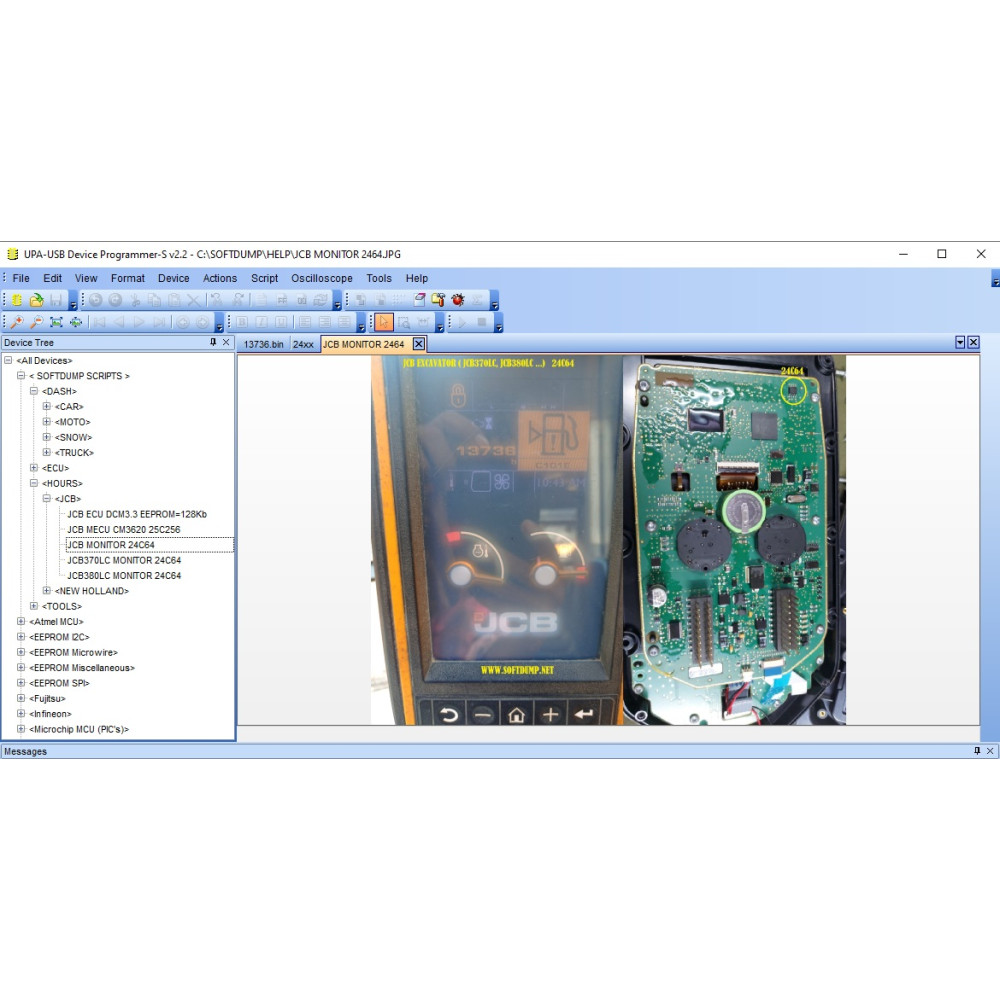Image resolution: width=1000 pixels, height=1000 pixels.
Task: Toggle the Device Tree panel pin
Action: pyautogui.click(x=213, y=342)
